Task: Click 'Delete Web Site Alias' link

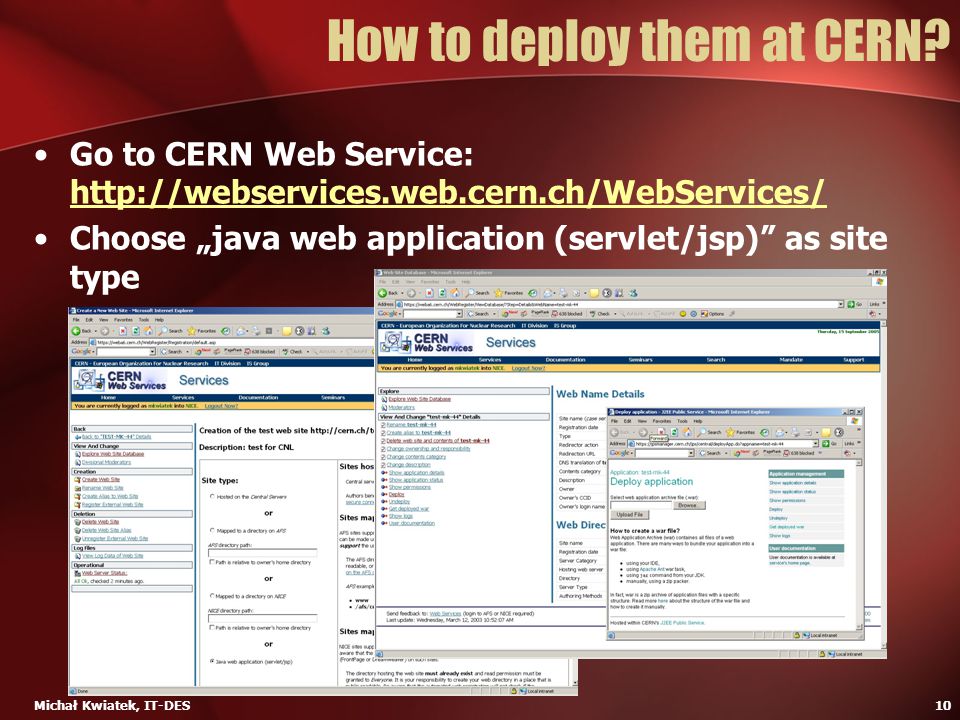Action: click(107, 530)
